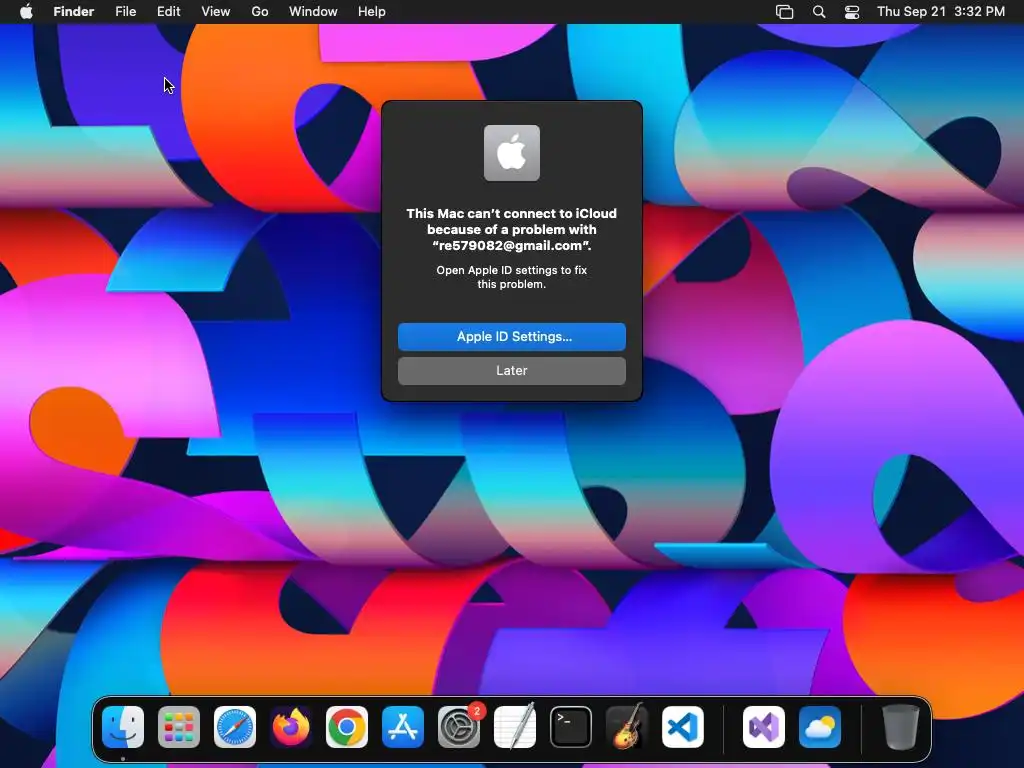Open TextEdit from the Dock
Screen dimensions: 1024x768
click(515, 727)
